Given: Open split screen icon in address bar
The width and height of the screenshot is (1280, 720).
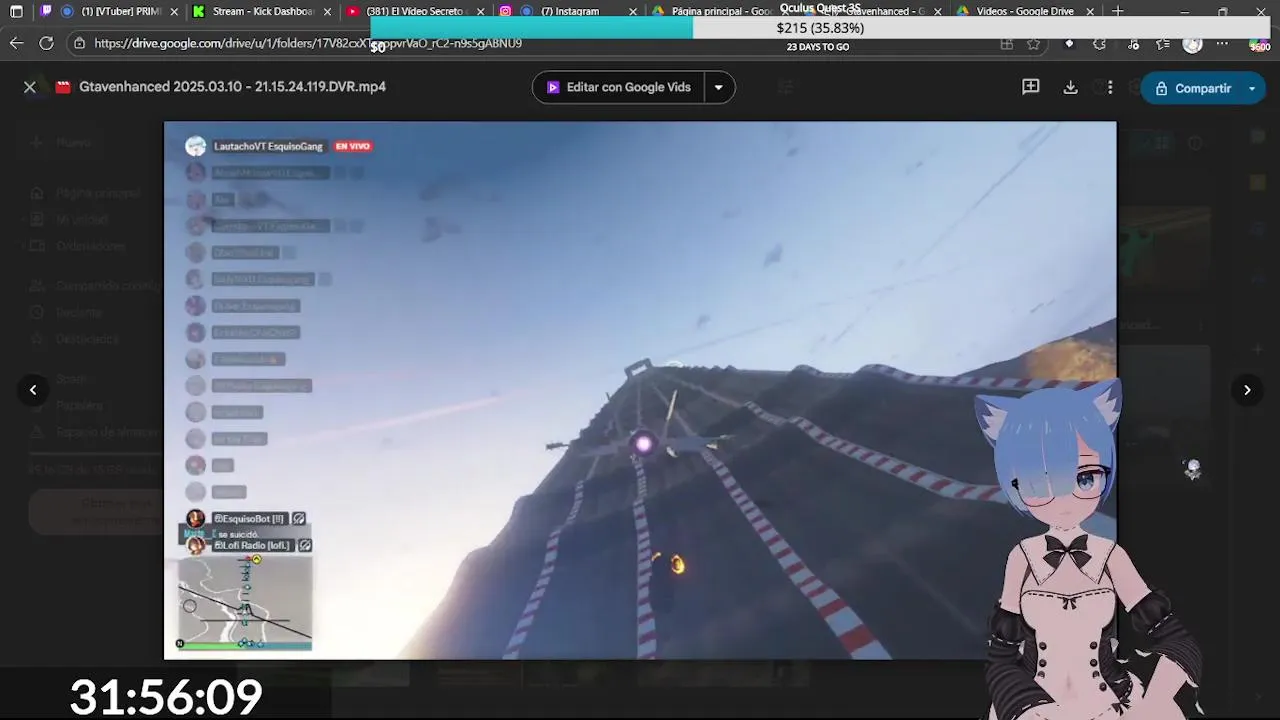Looking at the screenshot, I should pos(1007,44).
